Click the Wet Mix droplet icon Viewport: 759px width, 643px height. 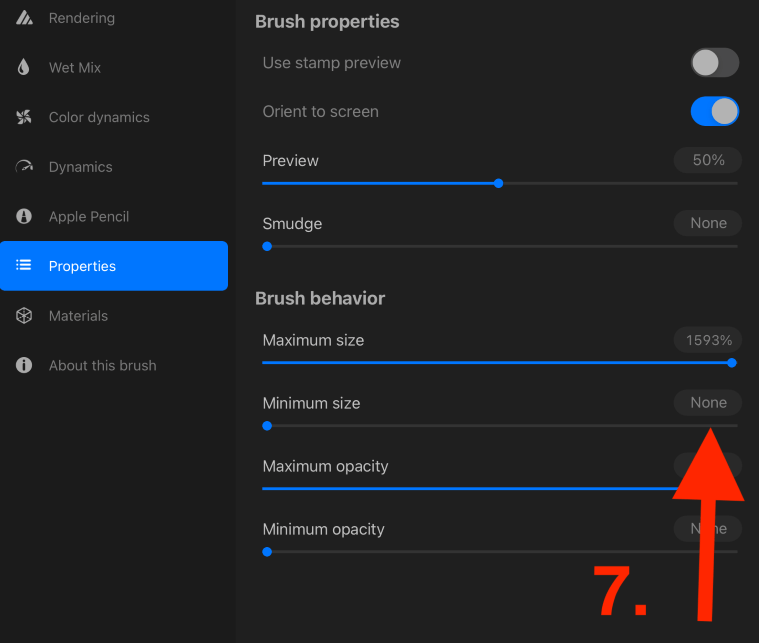23,67
